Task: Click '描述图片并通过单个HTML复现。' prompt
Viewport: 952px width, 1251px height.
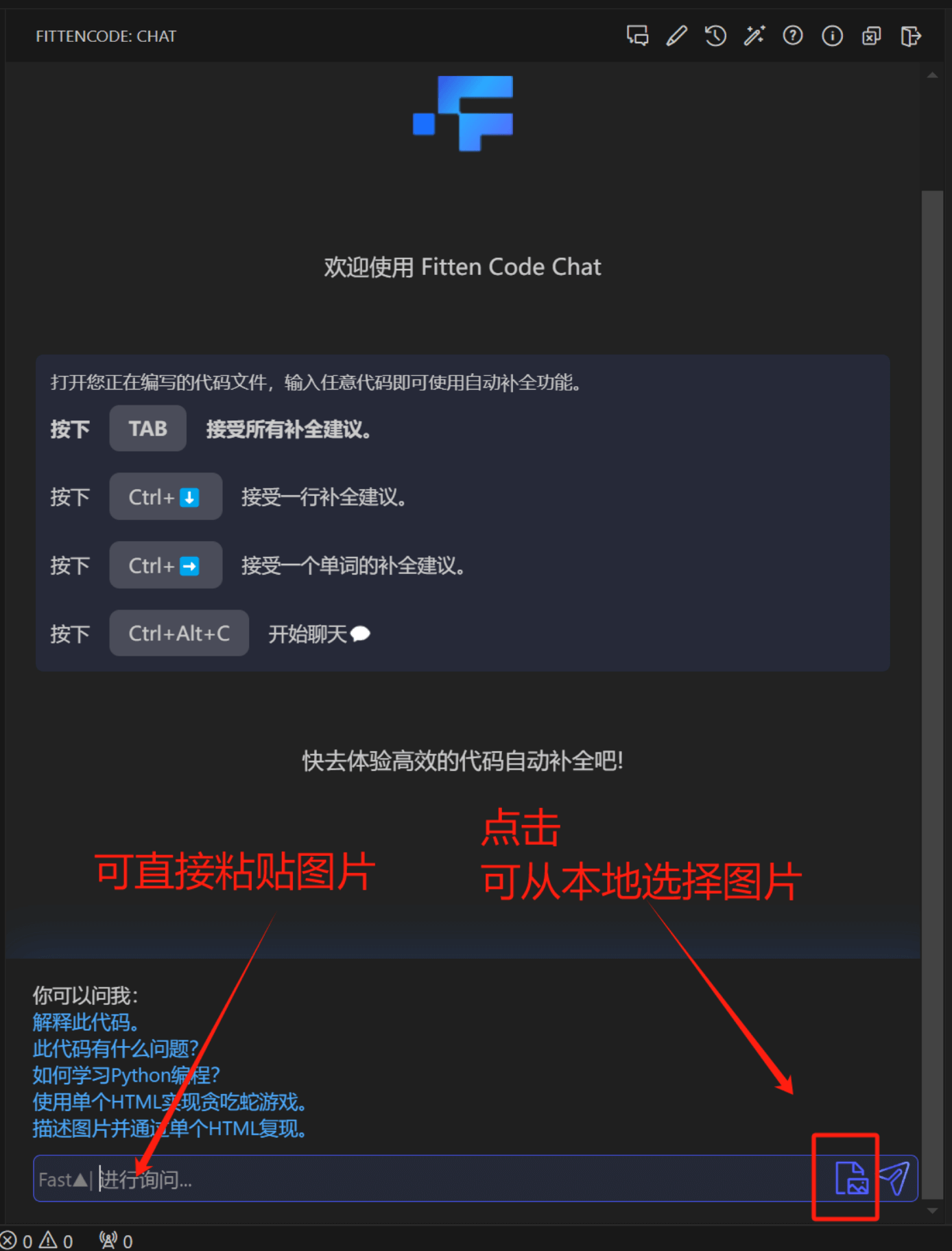Action: (169, 1128)
